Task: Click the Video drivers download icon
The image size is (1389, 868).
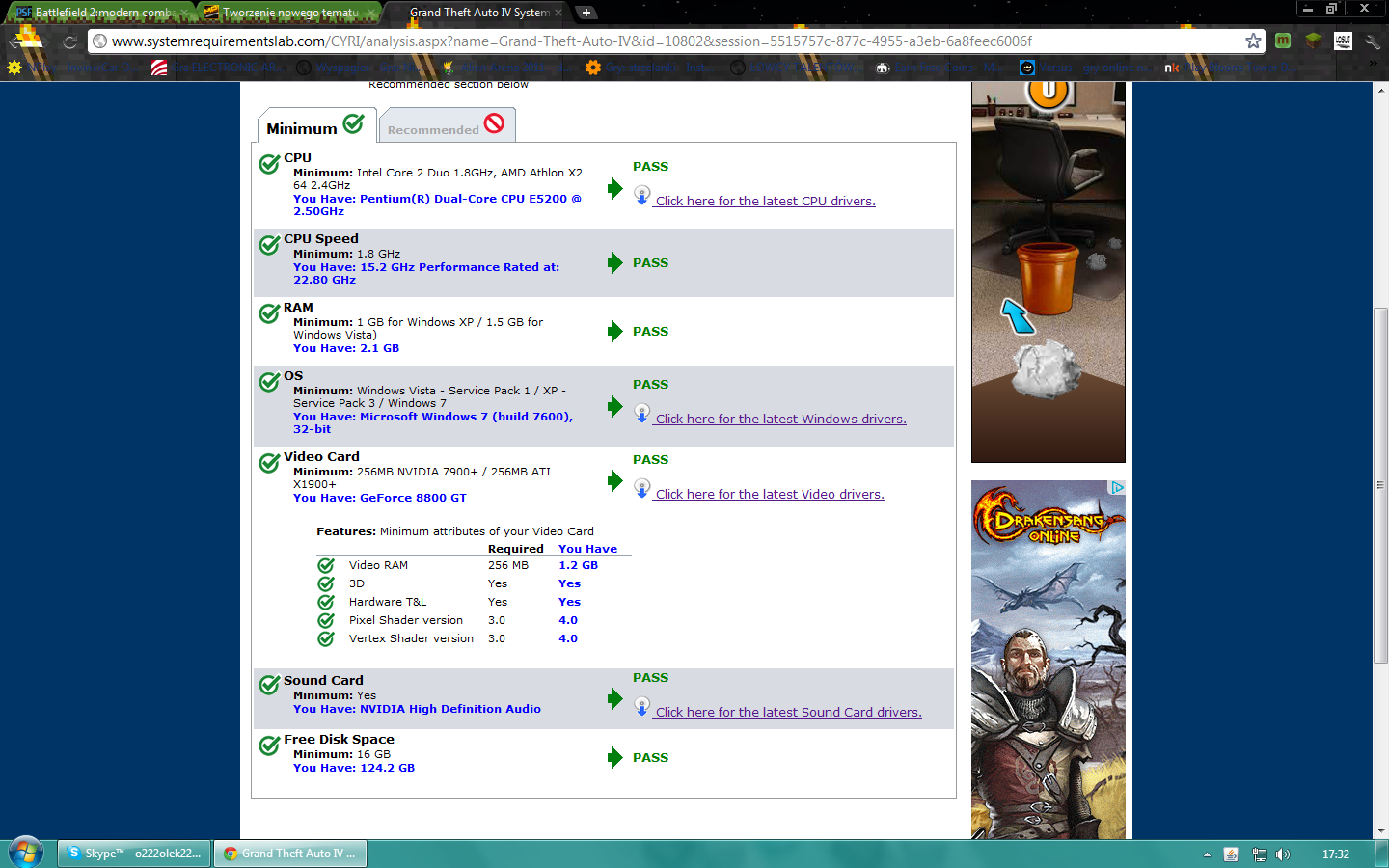Action: (642, 488)
